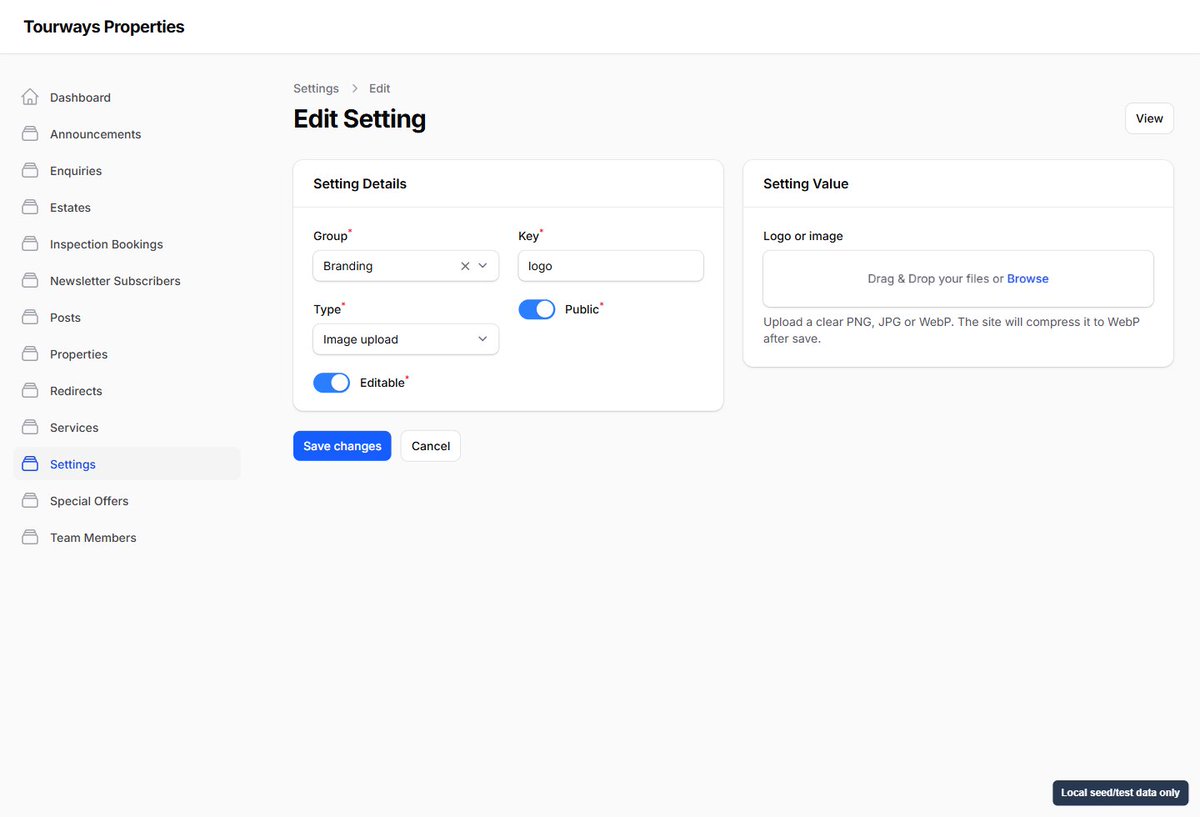Go to Team Members page

(127, 537)
